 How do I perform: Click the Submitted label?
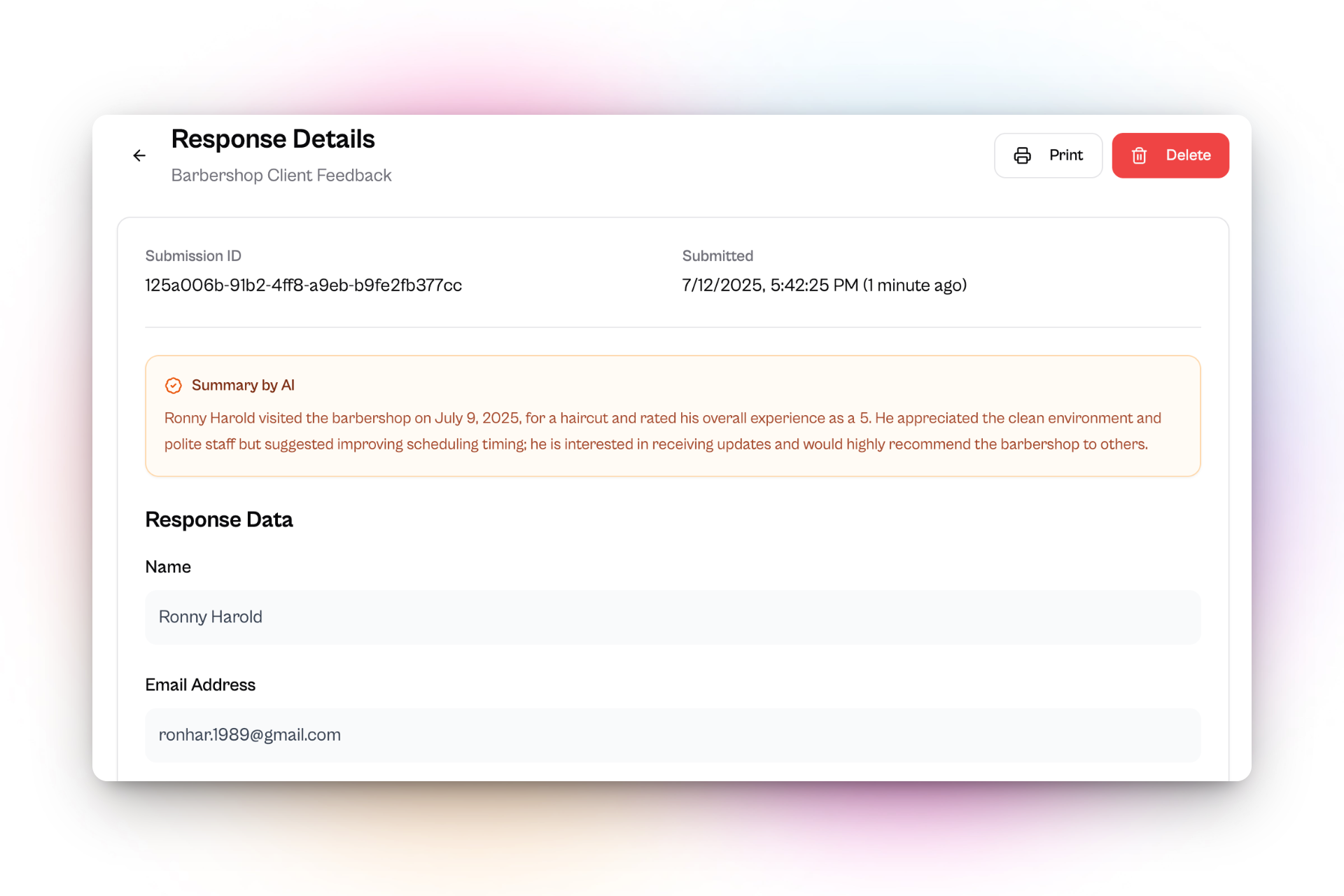pyautogui.click(x=717, y=256)
